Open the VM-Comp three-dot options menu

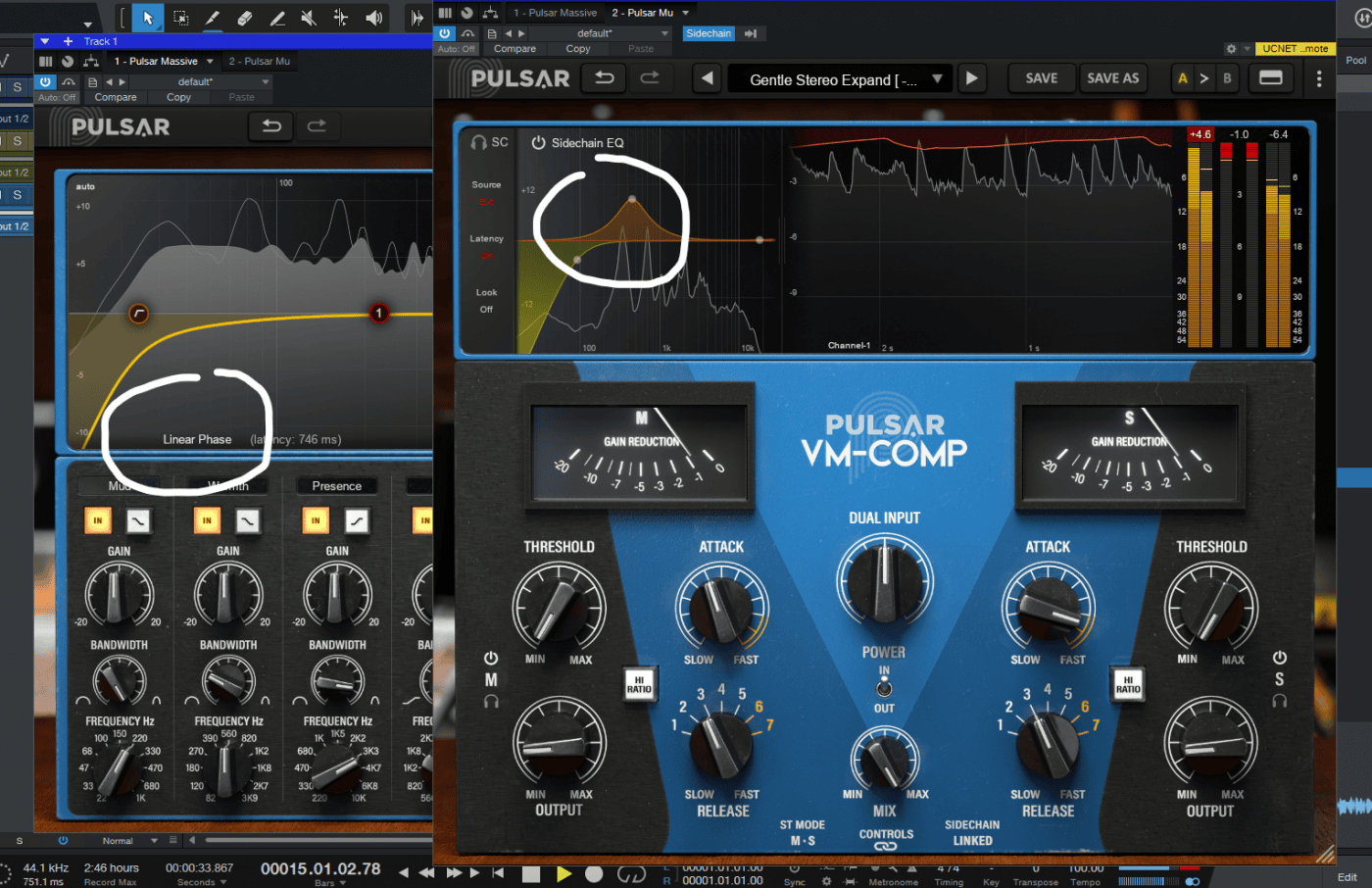[x=1319, y=79]
